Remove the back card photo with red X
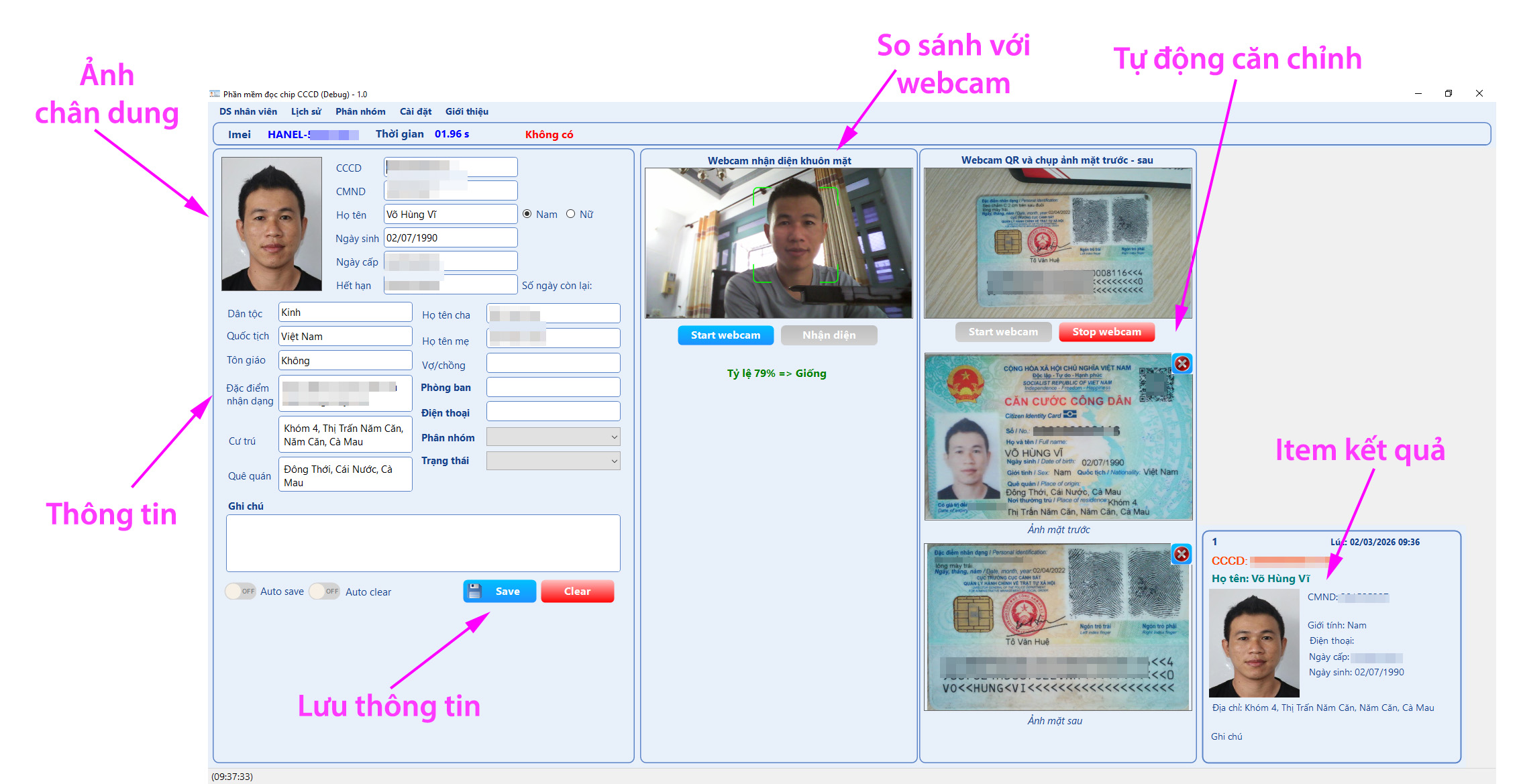This screenshot has height=784, width=1519. click(x=1182, y=554)
